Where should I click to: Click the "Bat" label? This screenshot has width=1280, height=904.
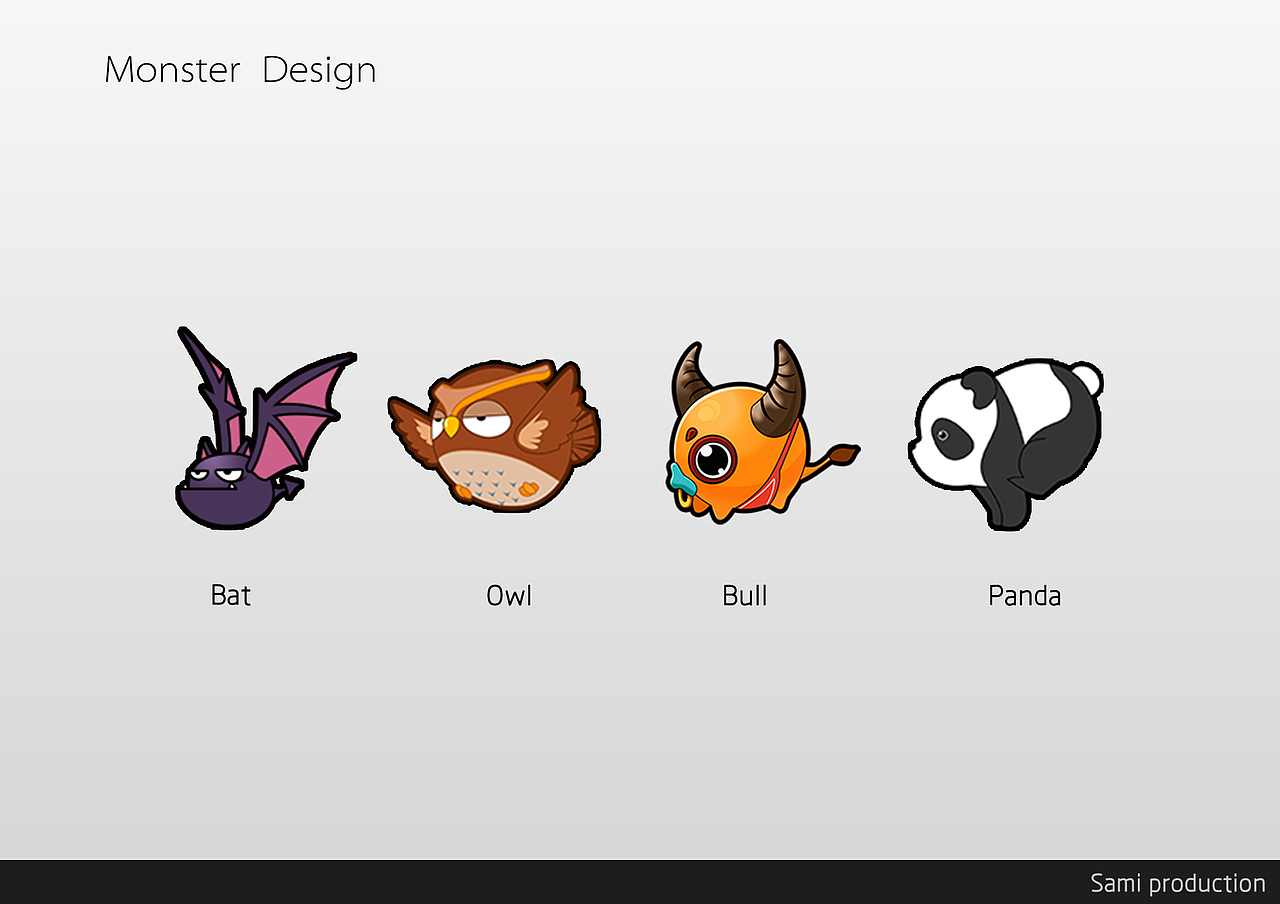point(231,595)
